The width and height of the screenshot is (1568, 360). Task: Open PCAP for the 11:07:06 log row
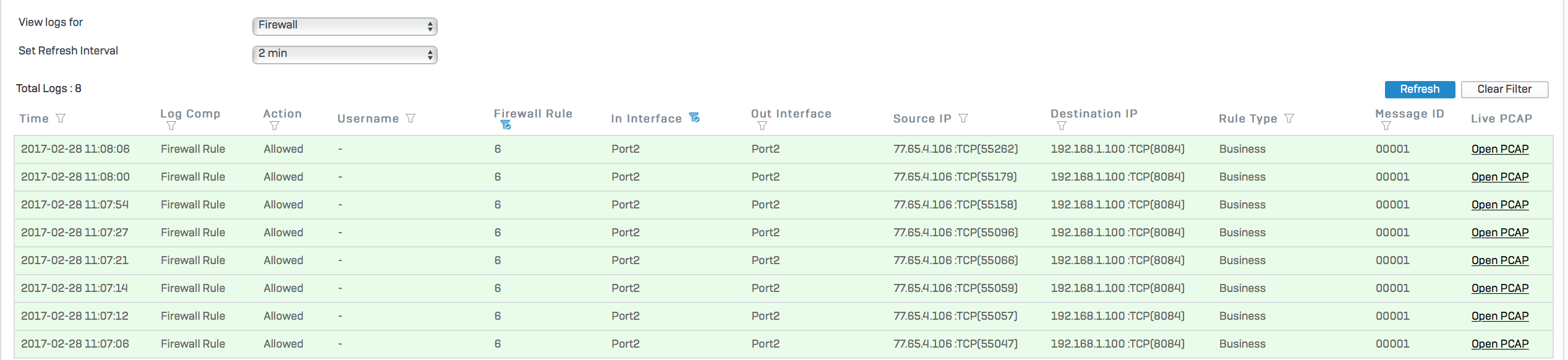click(x=1500, y=344)
